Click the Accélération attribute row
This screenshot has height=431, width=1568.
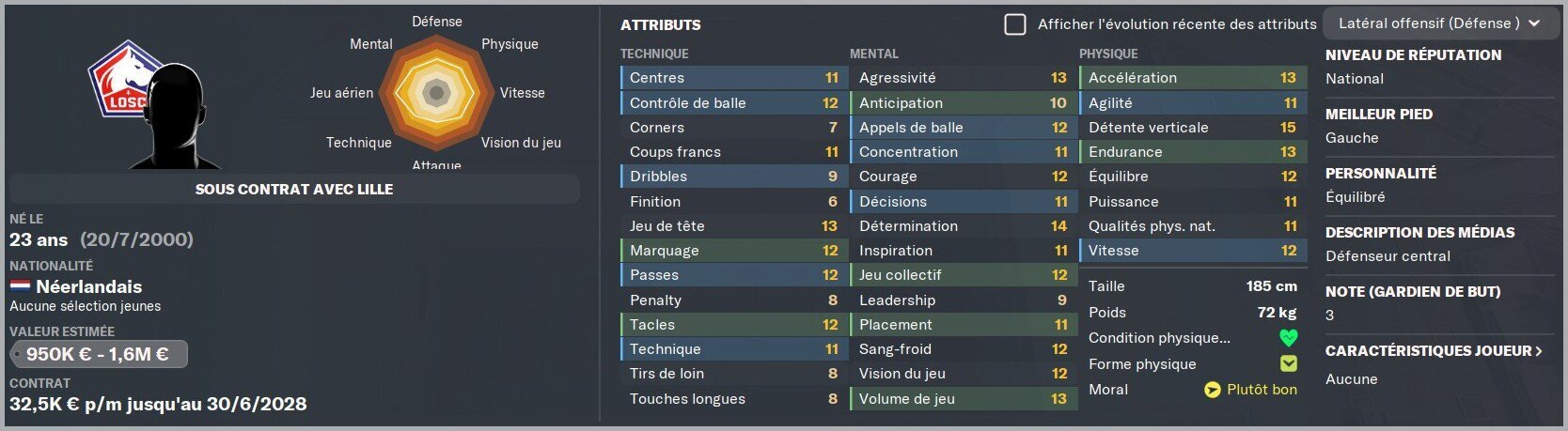[x=1192, y=78]
